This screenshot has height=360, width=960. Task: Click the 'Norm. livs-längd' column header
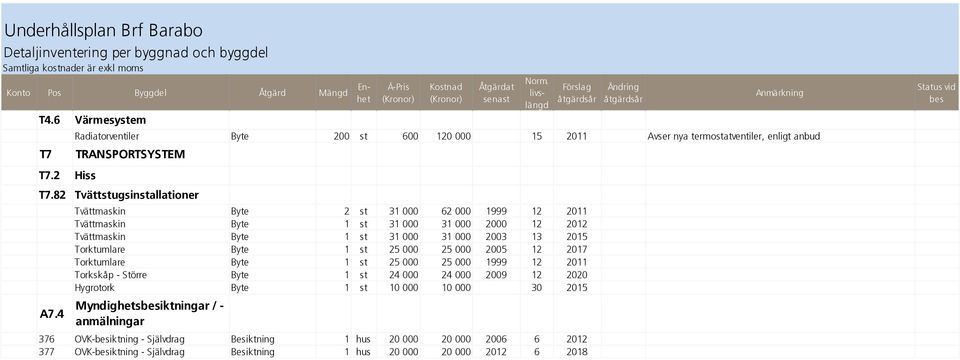click(536, 92)
